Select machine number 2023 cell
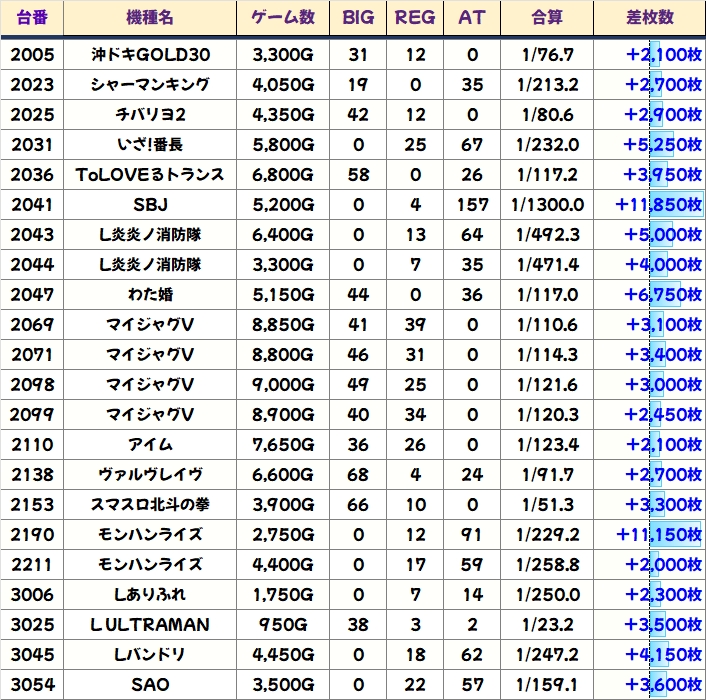The height and width of the screenshot is (700, 706). coord(32,85)
